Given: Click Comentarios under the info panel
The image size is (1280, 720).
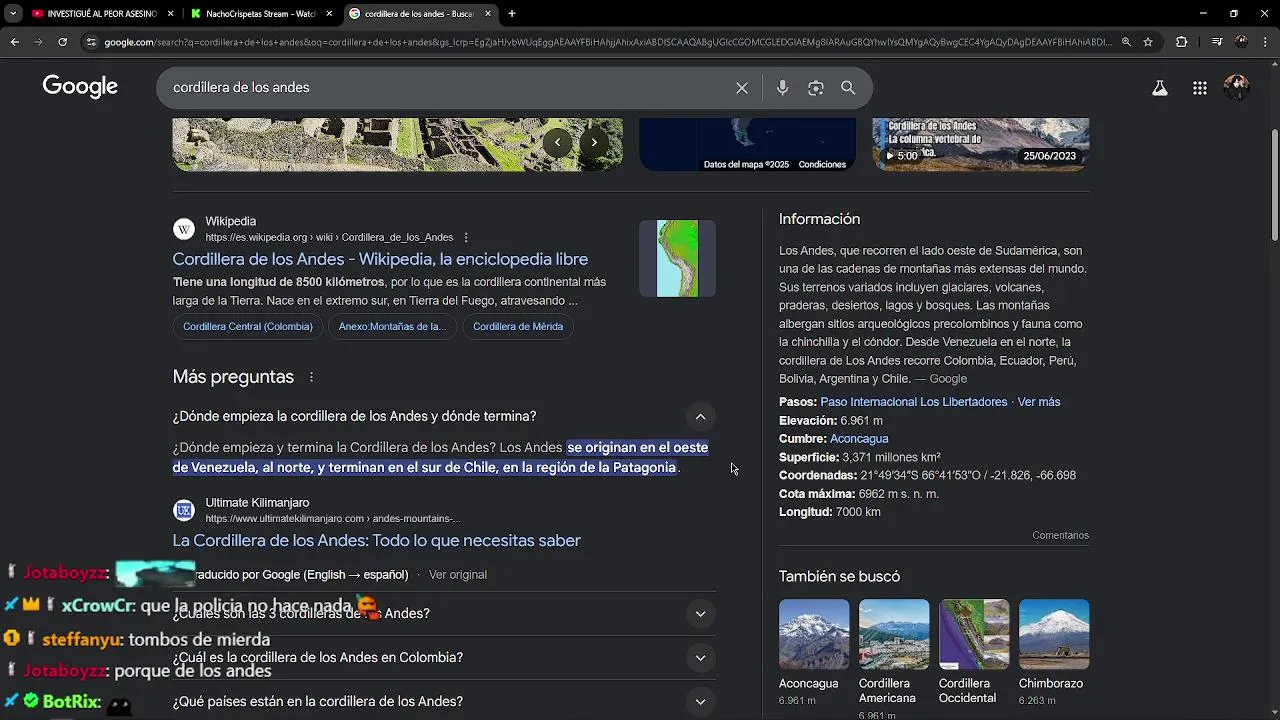Looking at the screenshot, I should pyautogui.click(x=1061, y=536).
